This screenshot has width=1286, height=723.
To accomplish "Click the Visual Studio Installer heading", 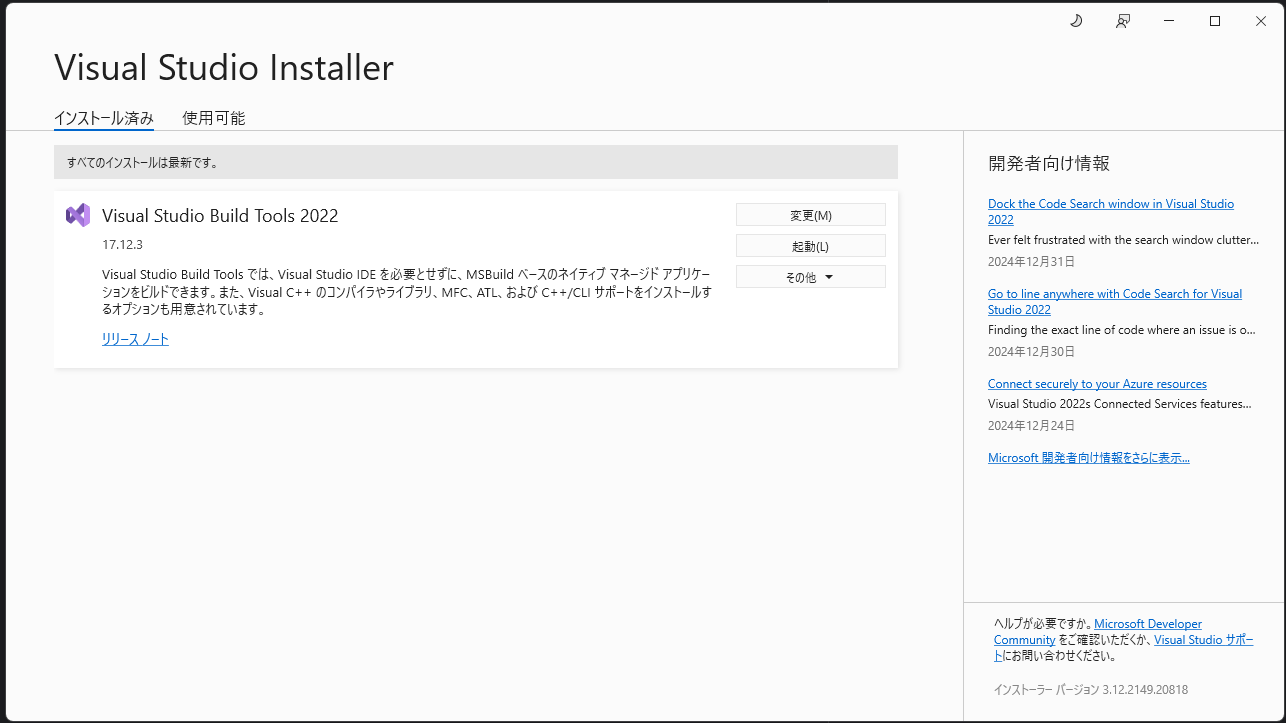I will [224, 68].
